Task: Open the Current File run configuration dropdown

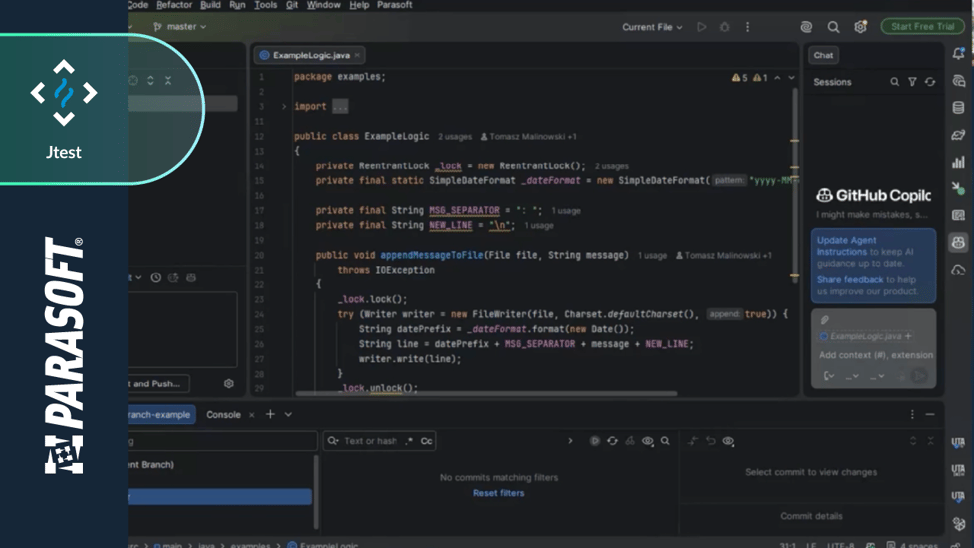Action: click(652, 27)
